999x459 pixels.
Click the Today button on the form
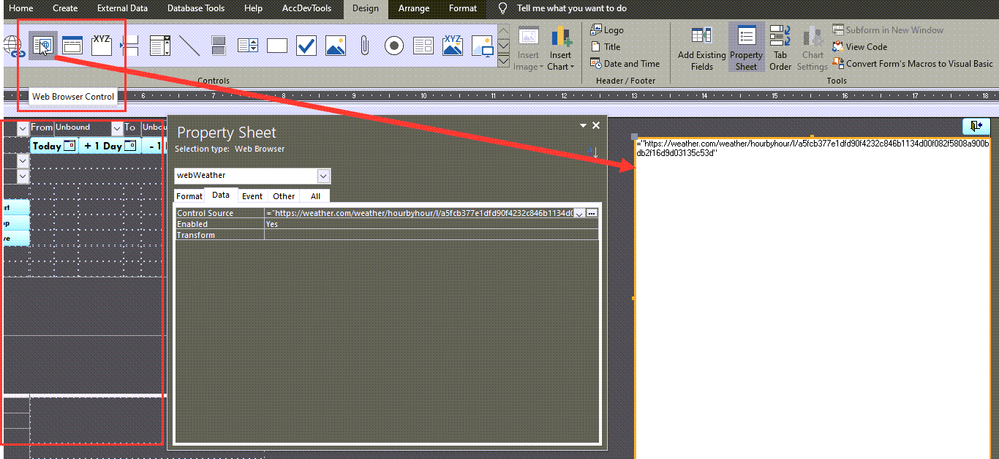pyautogui.click(x=55, y=146)
